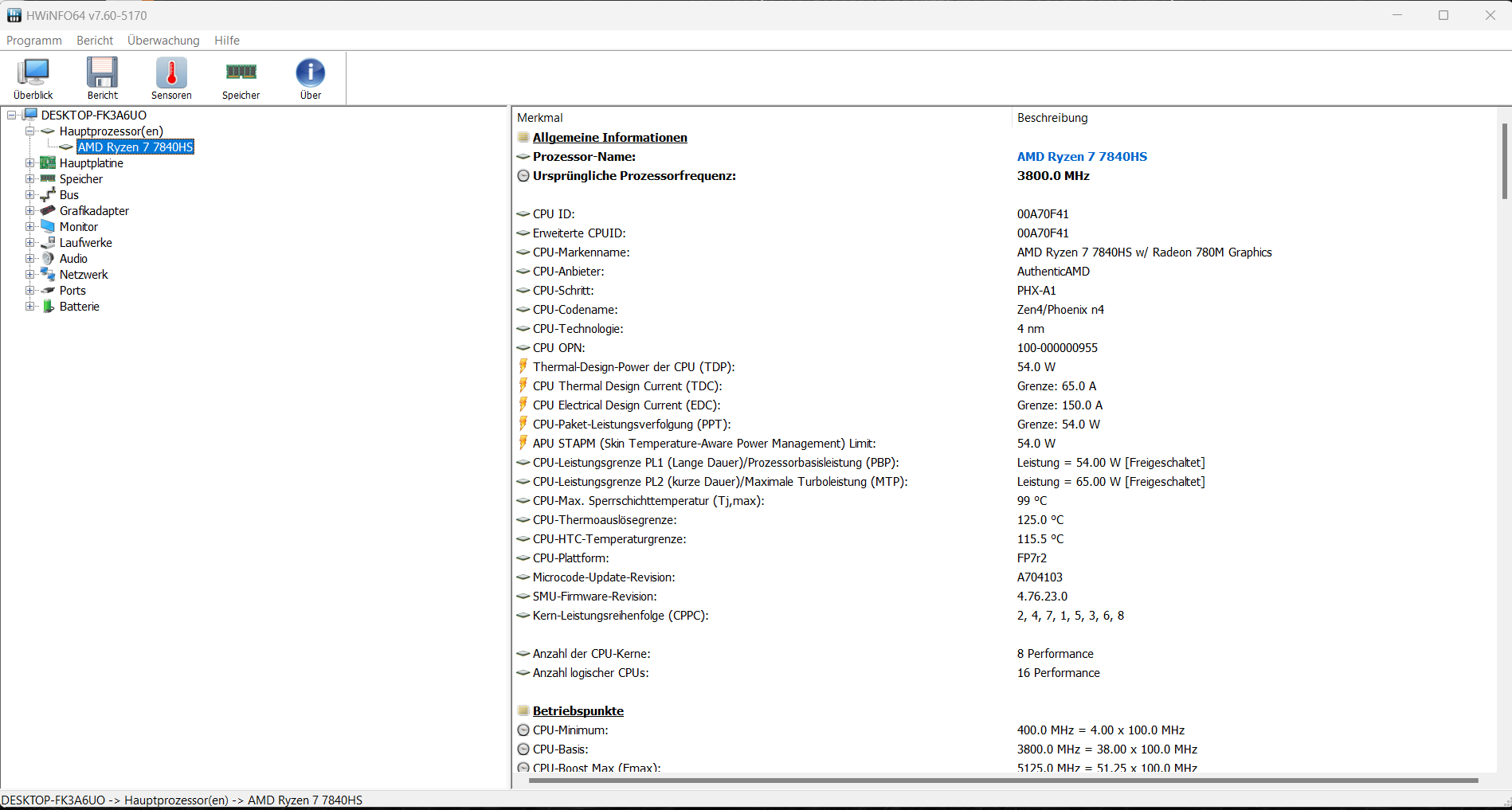Open the Überwachung menu

[163, 41]
